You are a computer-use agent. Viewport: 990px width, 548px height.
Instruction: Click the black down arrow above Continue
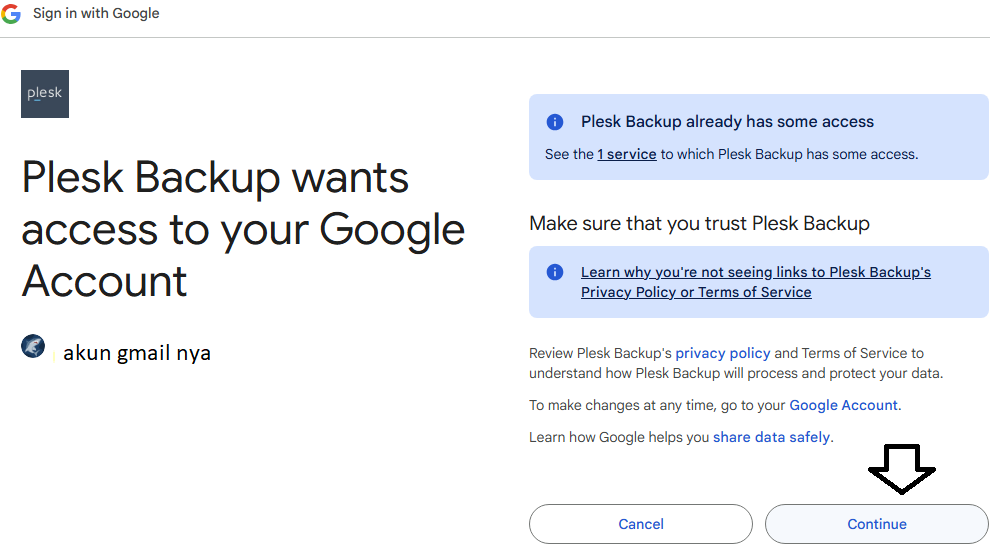point(901,468)
